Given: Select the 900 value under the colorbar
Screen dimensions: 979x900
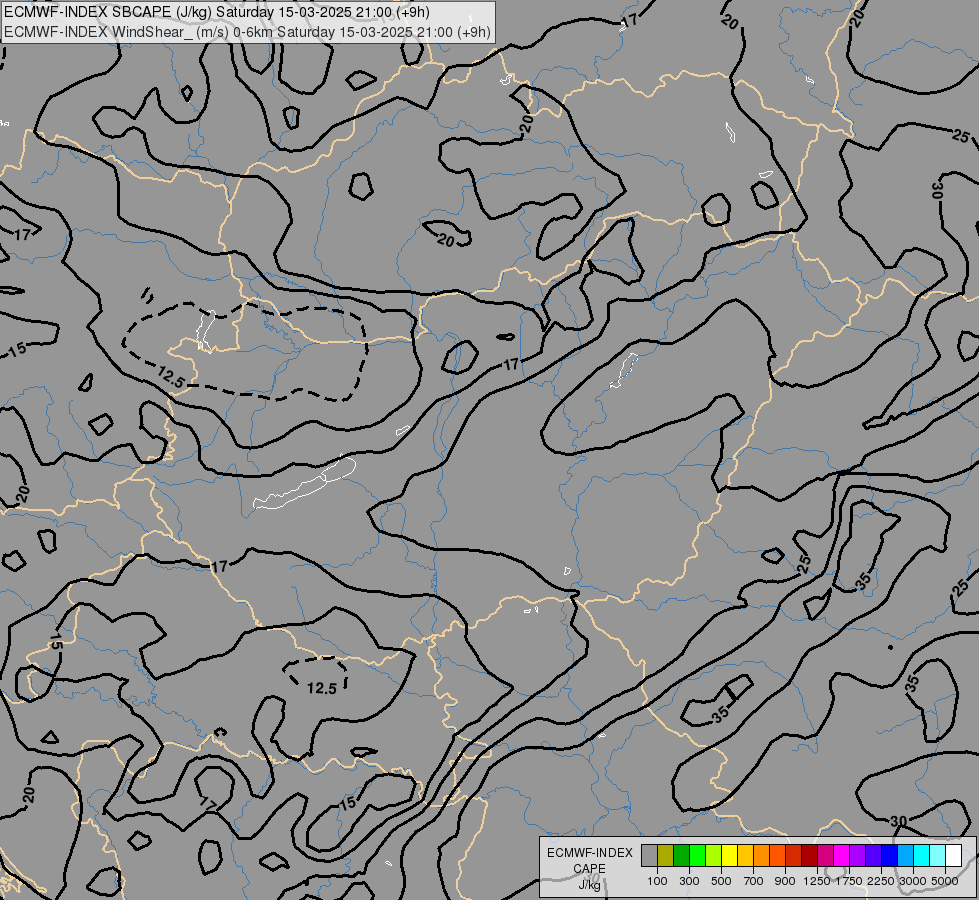Looking at the screenshot, I should click(785, 881).
